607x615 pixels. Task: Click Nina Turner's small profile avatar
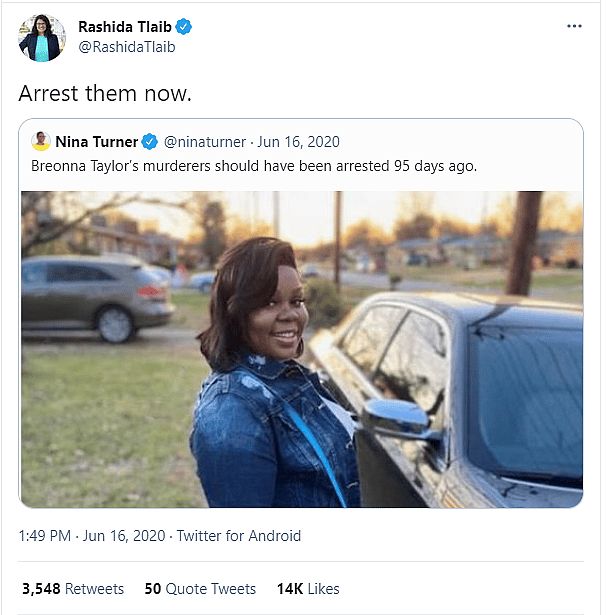click(x=41, y=141)
